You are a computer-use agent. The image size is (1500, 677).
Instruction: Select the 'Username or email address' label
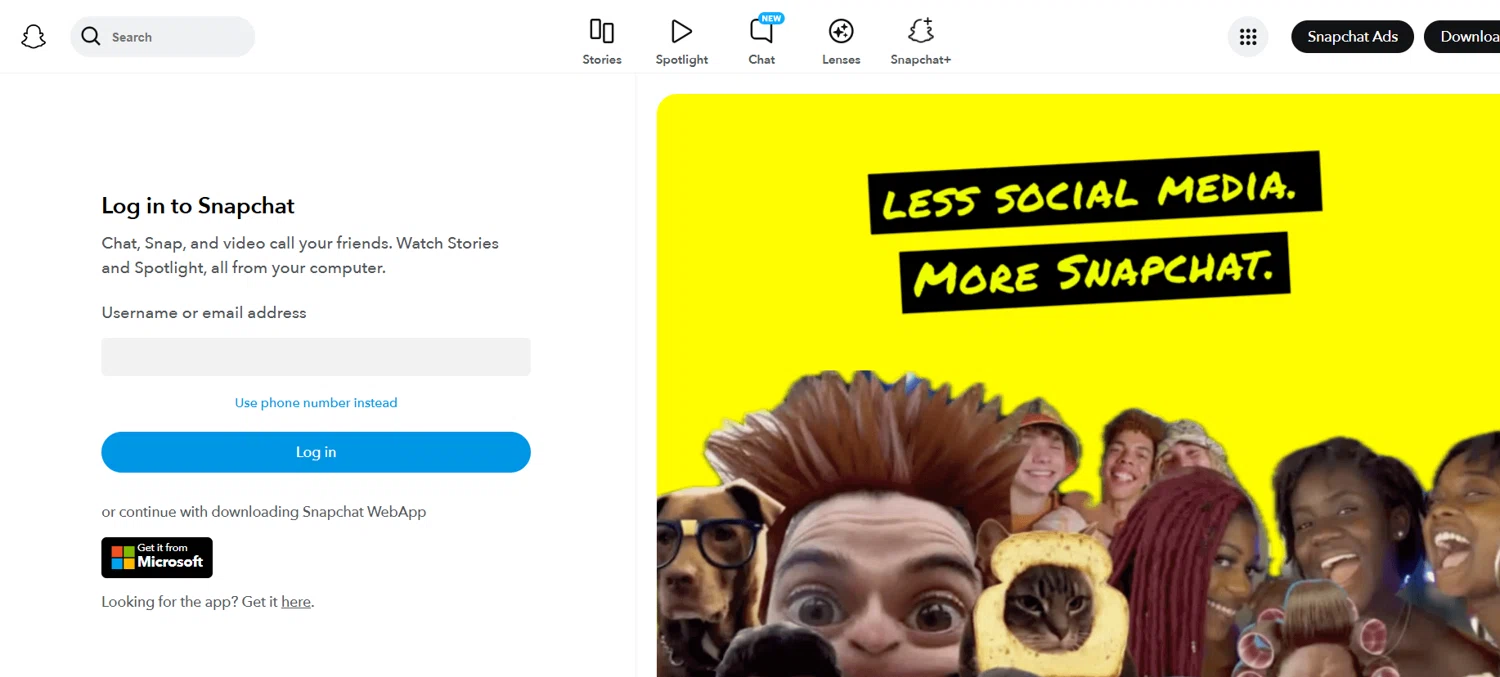[x=204, y=313]
